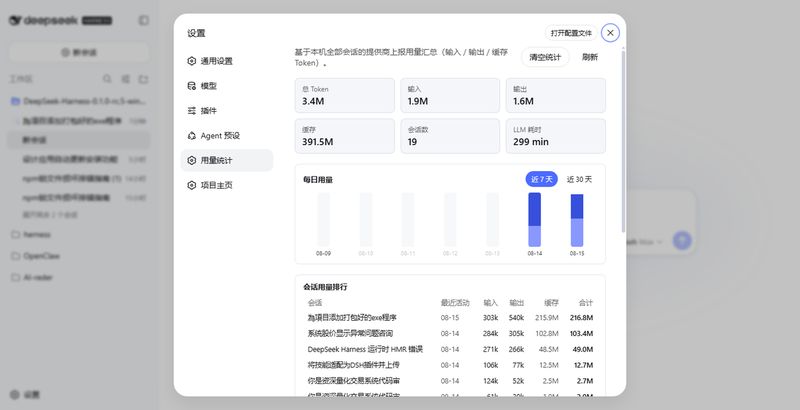Click the 输入 1.9M card
This screenshot has width=800, height=410.
click(450, 95)
